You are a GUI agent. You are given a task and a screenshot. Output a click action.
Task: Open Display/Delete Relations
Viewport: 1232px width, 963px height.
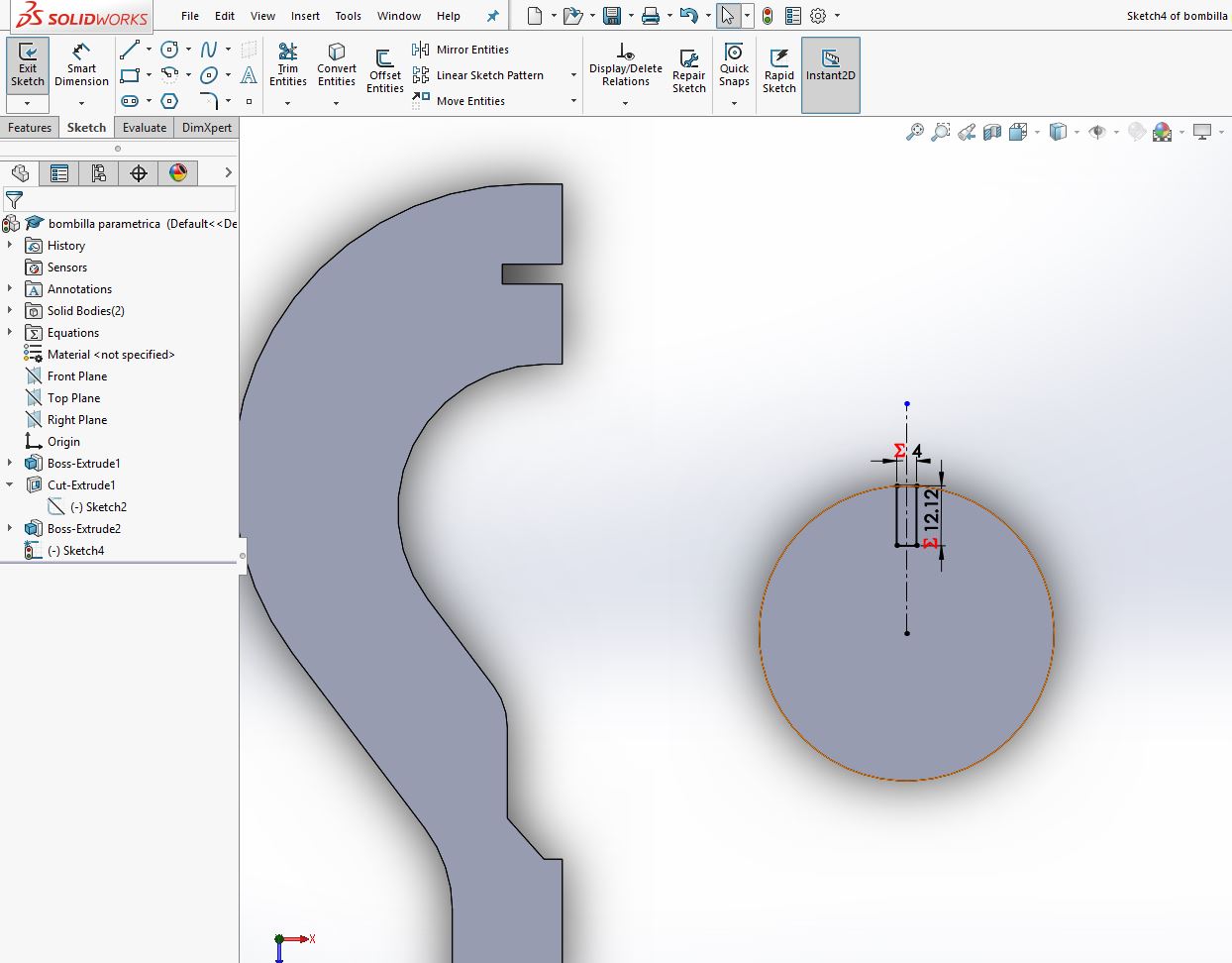[x=625, y=65]
